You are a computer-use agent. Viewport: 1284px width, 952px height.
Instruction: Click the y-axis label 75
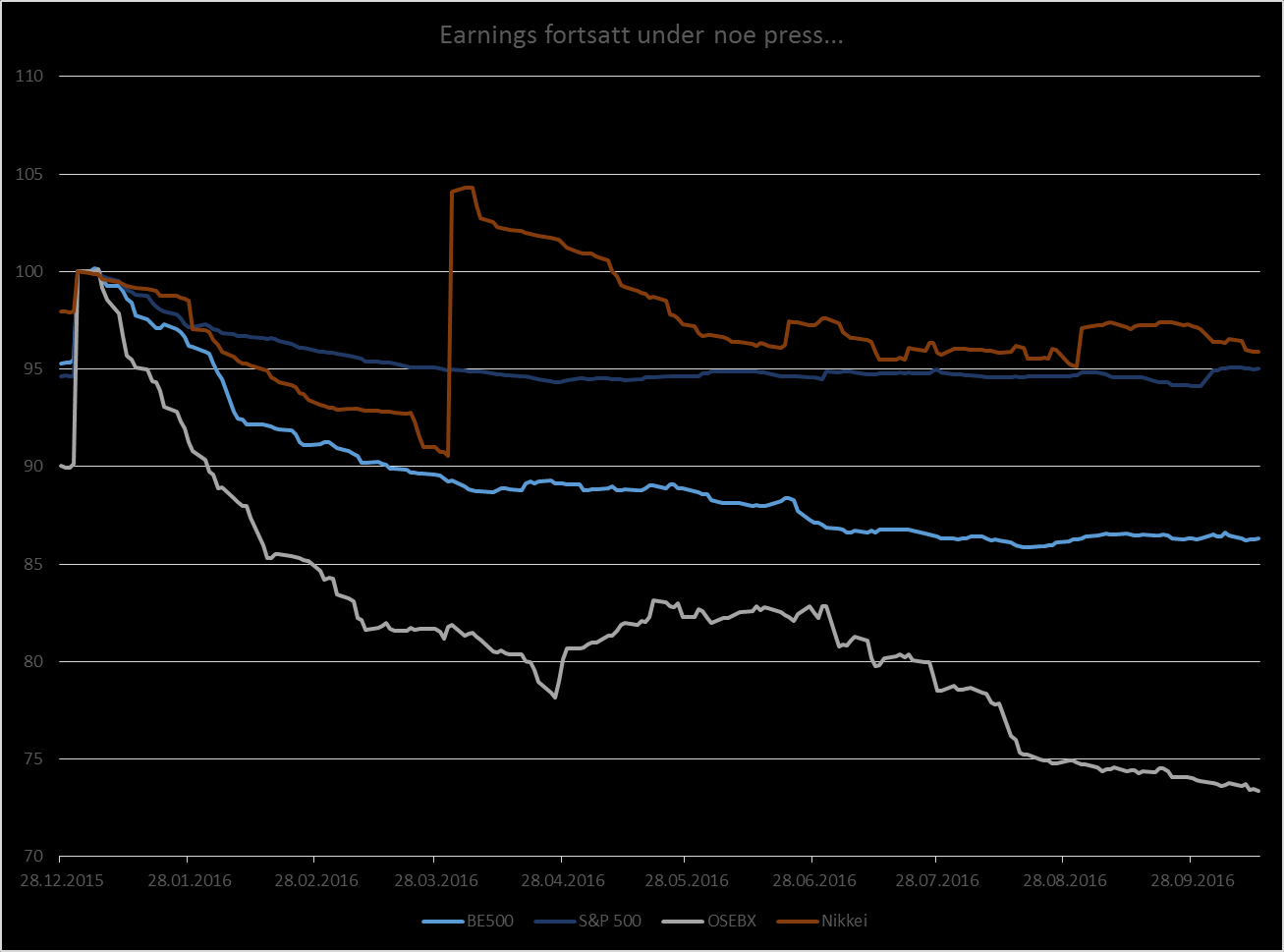click(34, 758)
